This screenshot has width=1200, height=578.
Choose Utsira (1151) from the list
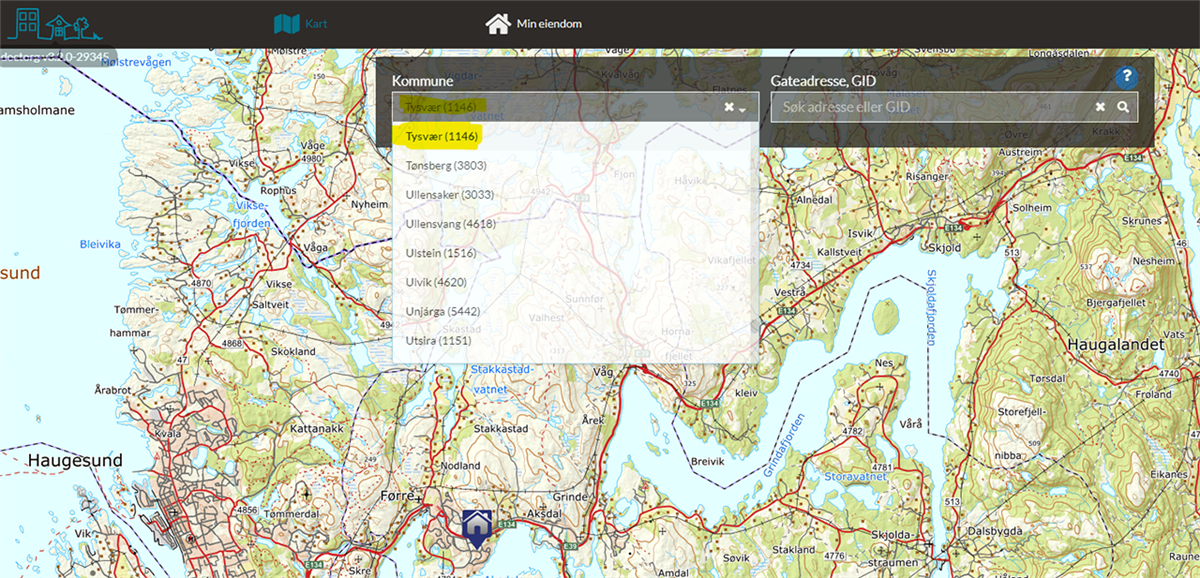(576, 341)
